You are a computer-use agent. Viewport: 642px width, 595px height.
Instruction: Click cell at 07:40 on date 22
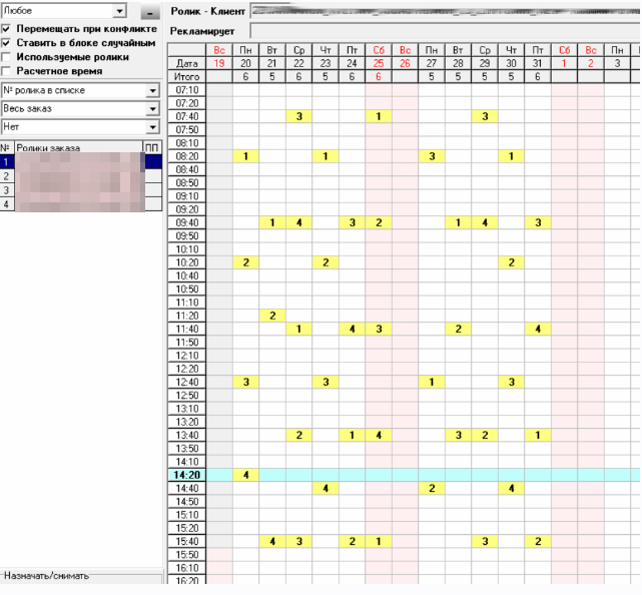coord(299,116)
